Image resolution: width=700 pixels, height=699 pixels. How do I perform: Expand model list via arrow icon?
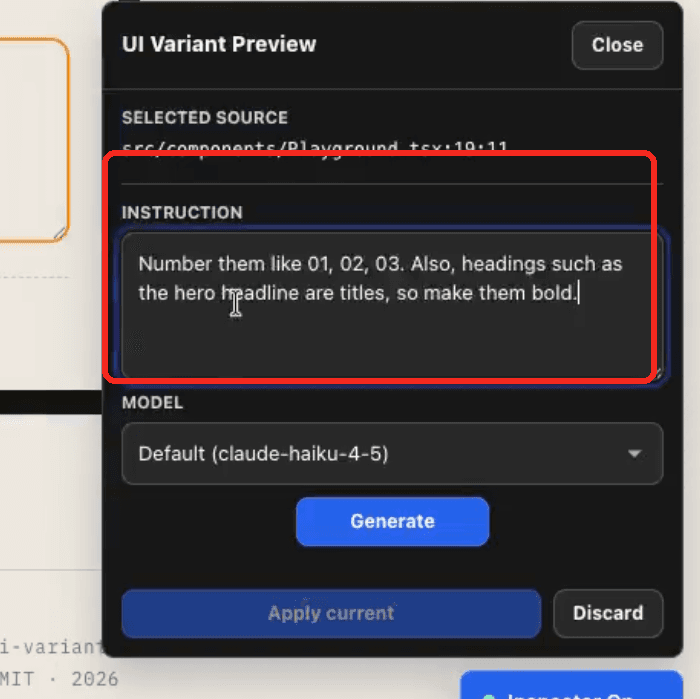point(634,454)
